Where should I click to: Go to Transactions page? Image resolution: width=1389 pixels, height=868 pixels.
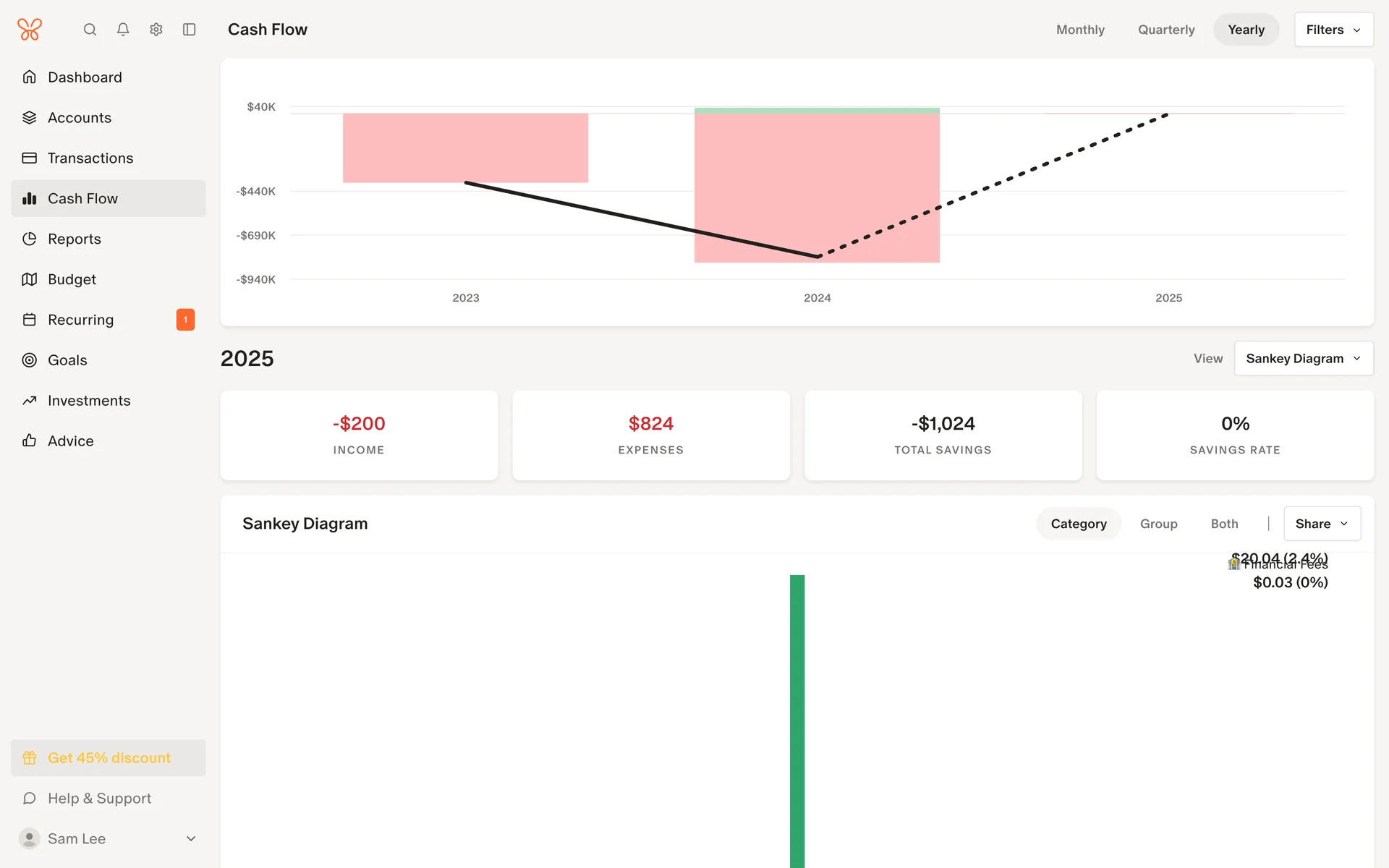point(90,158)
